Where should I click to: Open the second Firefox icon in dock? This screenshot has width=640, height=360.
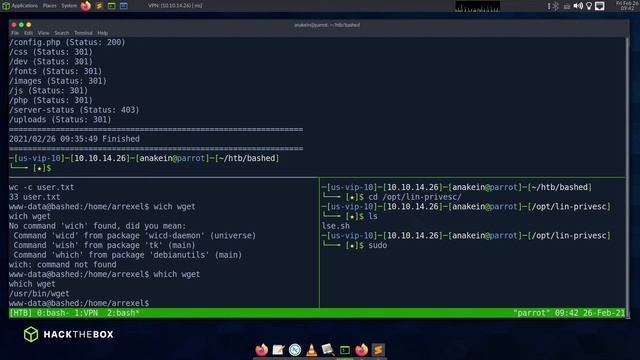(362, 350)
